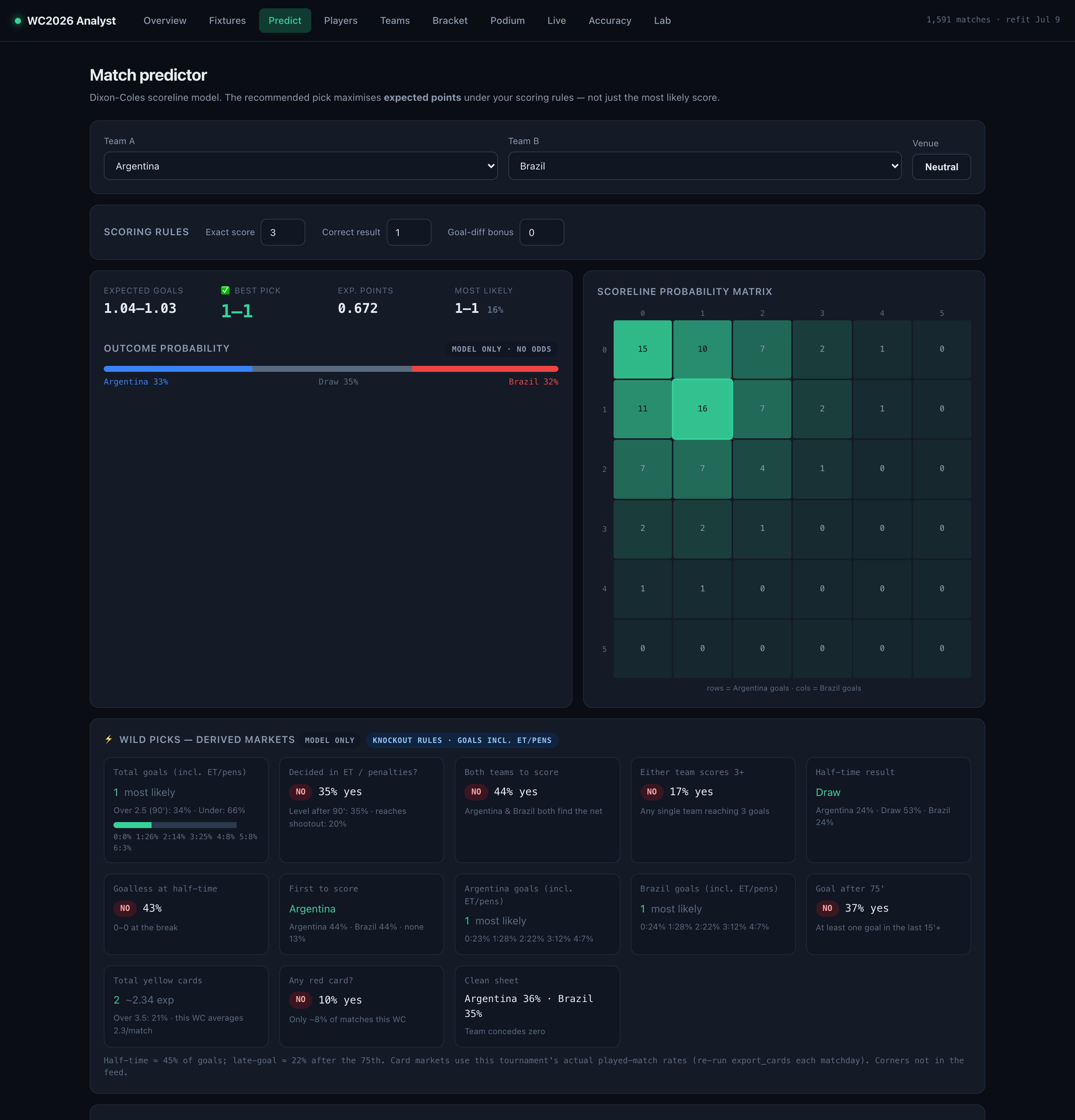Click the MODEL ONLY · NO ODDS badge
This screenshot has height=1120, width=1075.
(501, 349)
